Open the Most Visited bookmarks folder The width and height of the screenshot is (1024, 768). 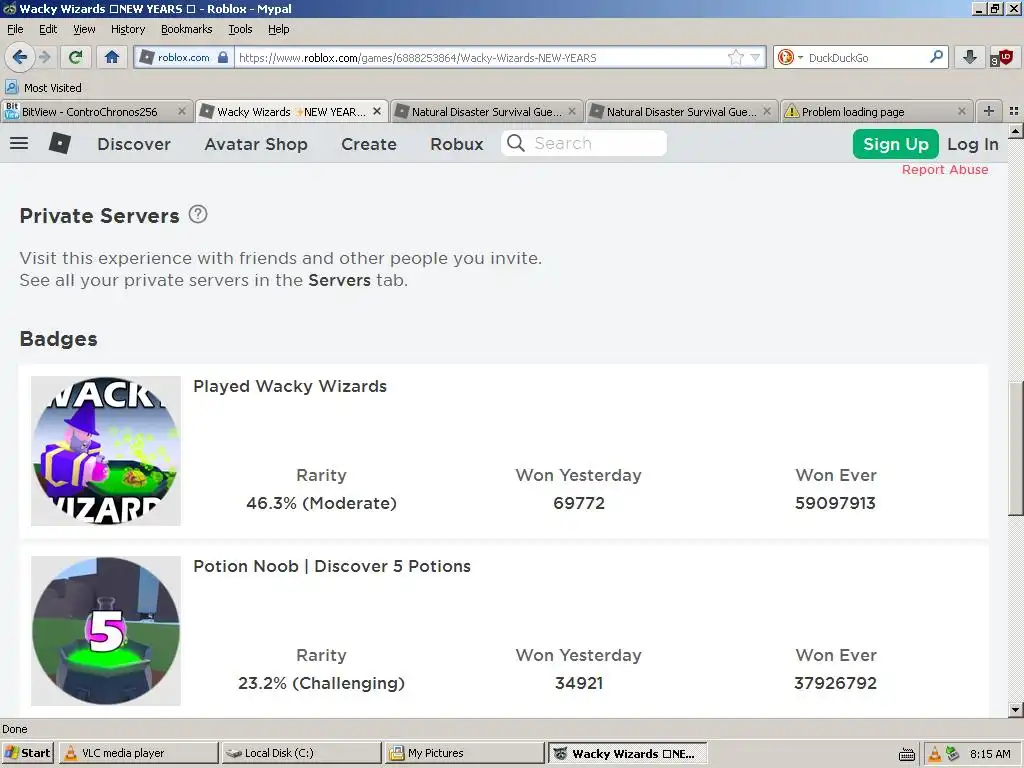click(x=43, y=88)
